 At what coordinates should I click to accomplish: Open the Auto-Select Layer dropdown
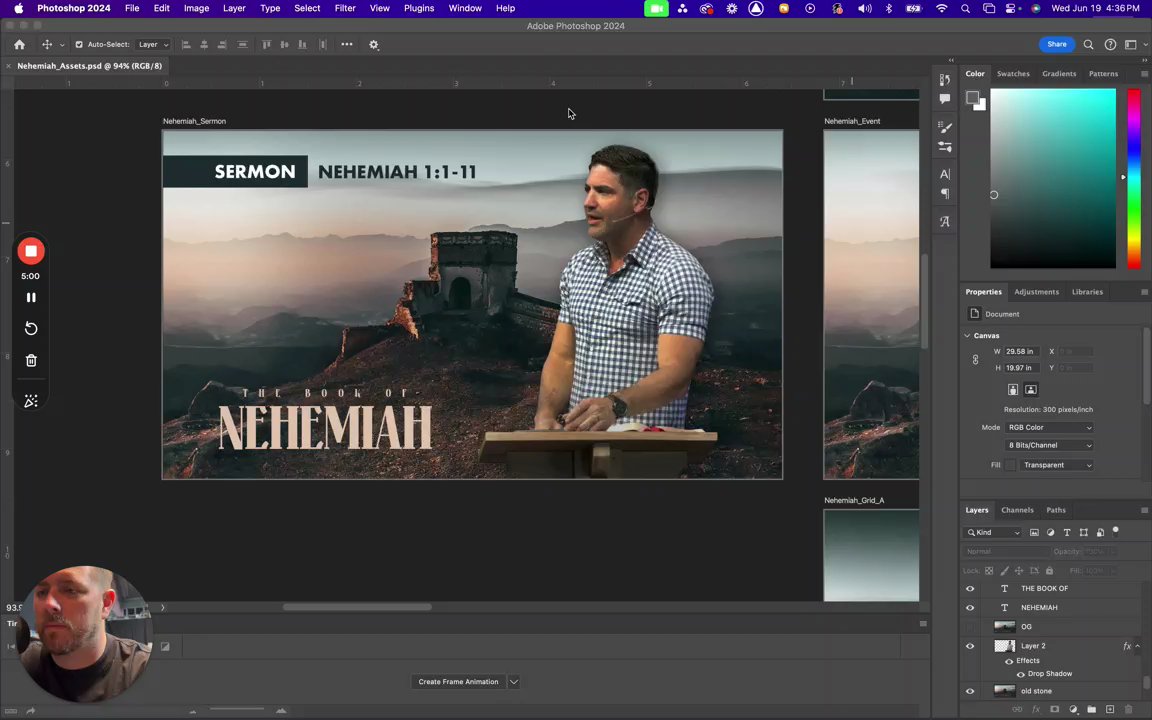[x=153, y=44]
